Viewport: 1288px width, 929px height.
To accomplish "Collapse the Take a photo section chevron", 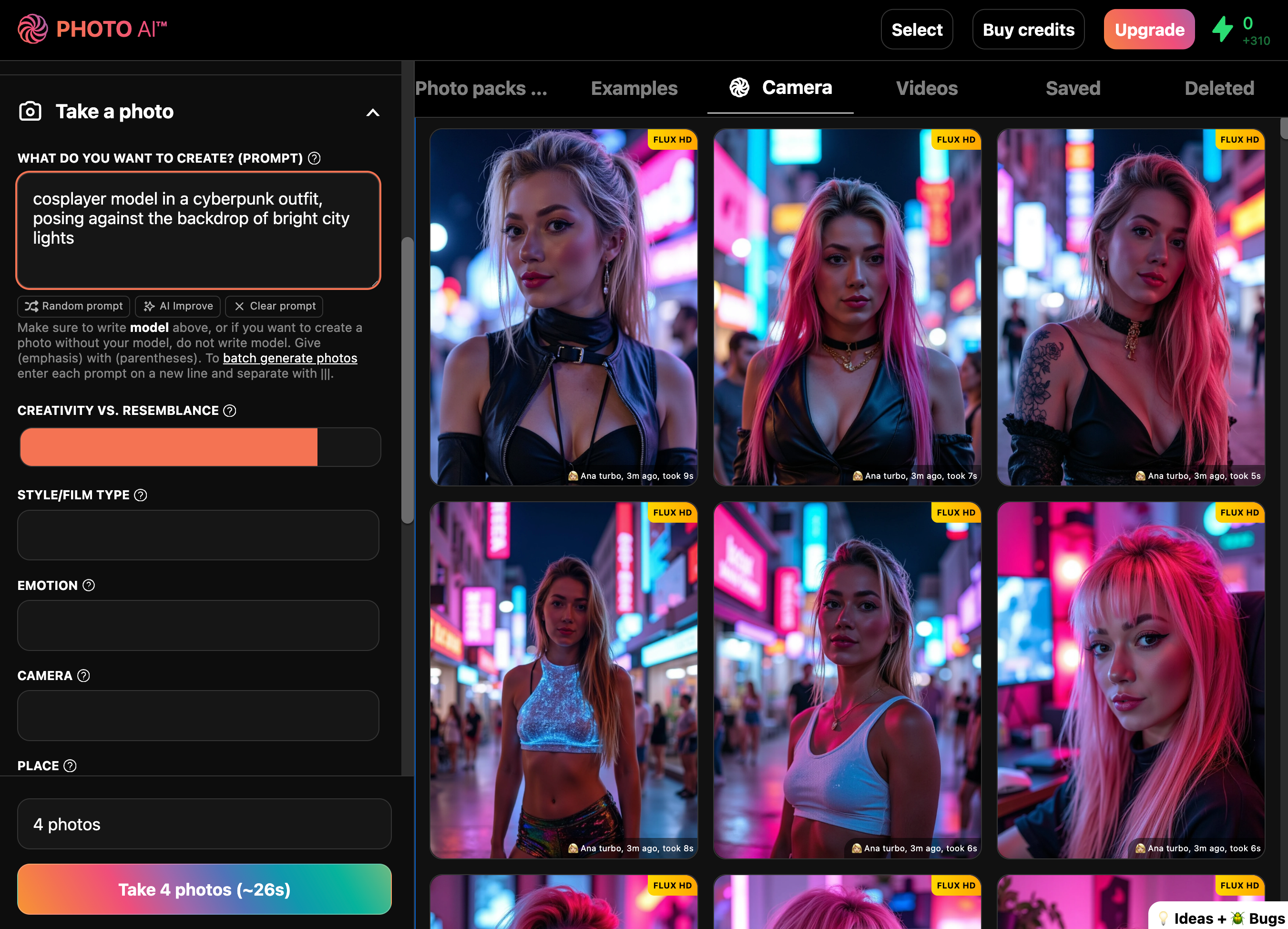I will 373,113.
